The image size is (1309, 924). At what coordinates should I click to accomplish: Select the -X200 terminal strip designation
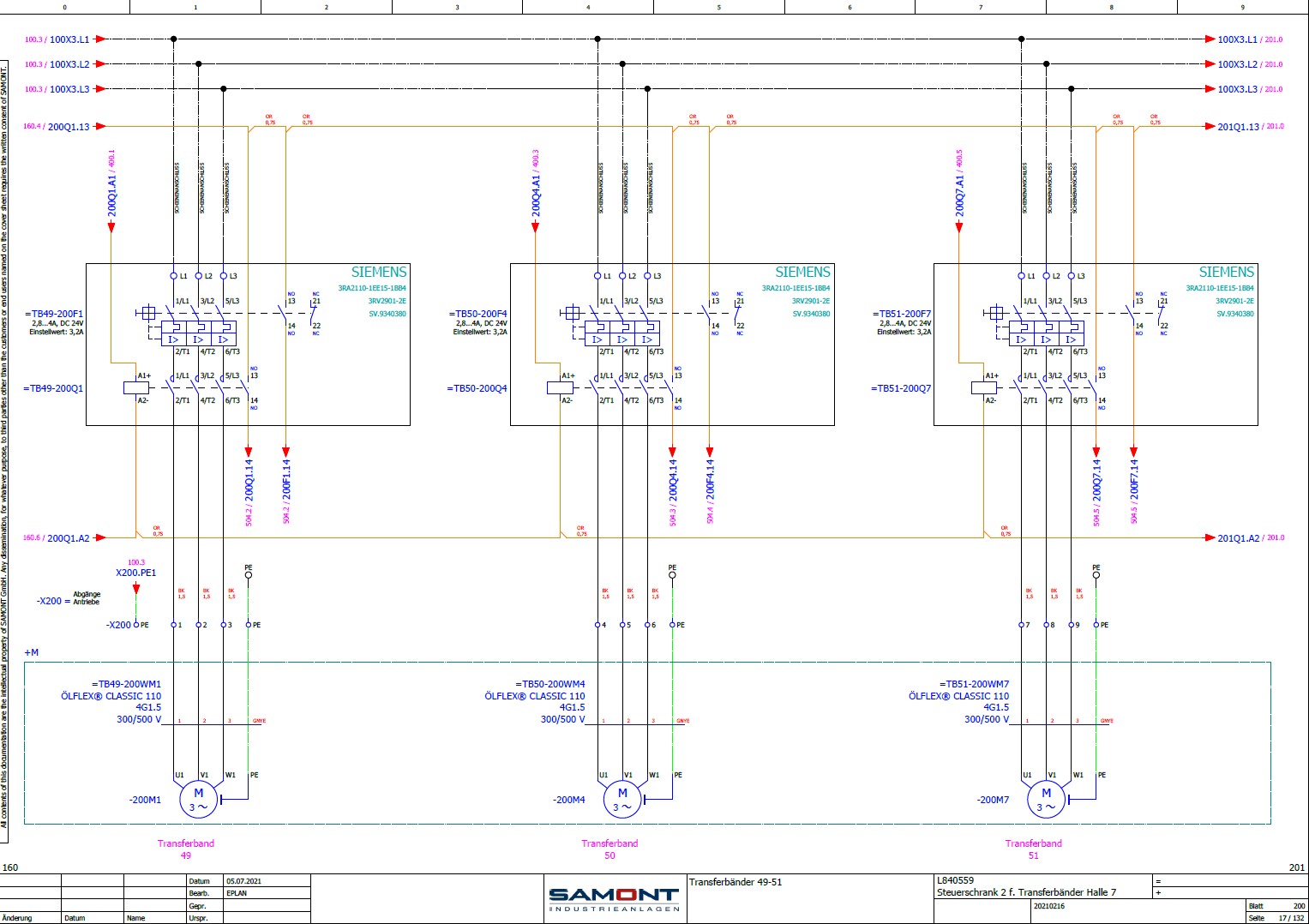pyautogui.click(x=119, y=625)
